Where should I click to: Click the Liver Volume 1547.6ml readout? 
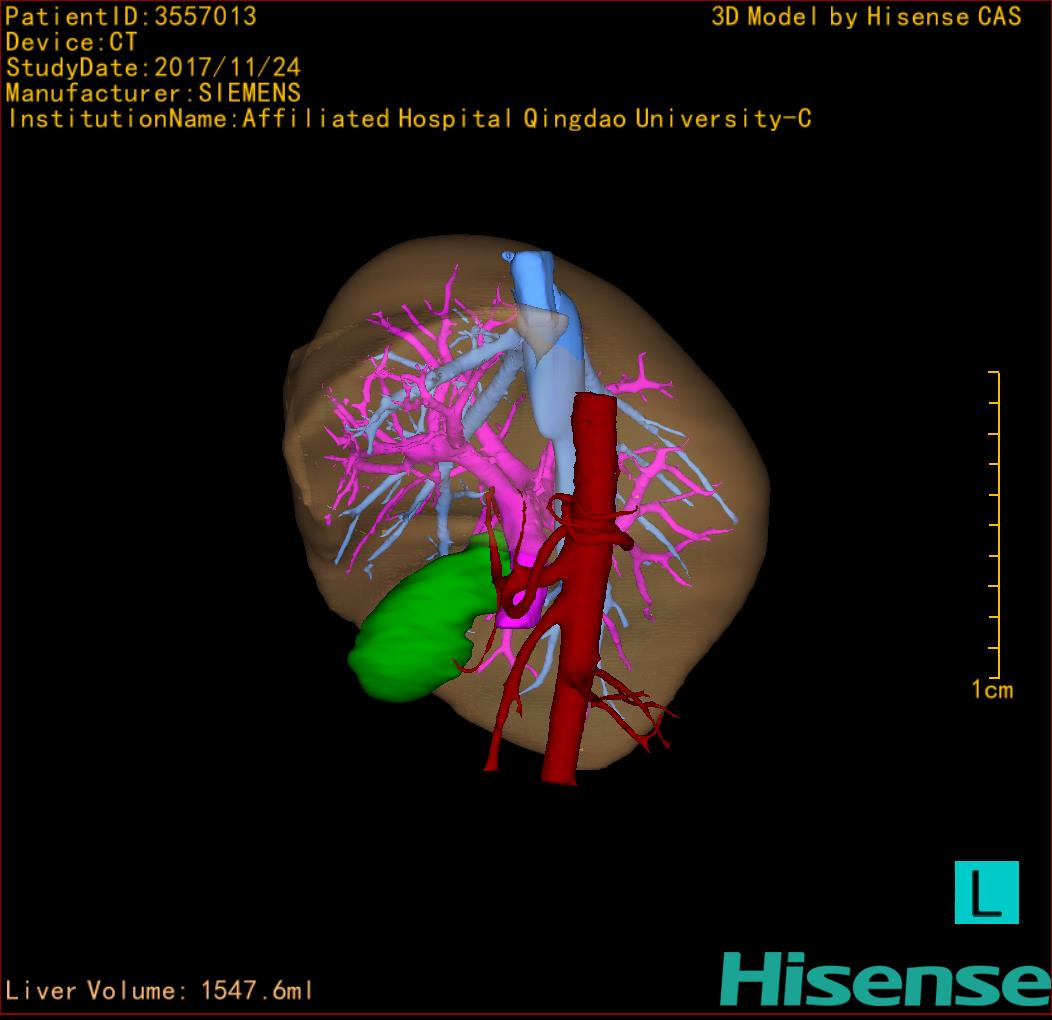pyautogui.click(x=160, y=991)
